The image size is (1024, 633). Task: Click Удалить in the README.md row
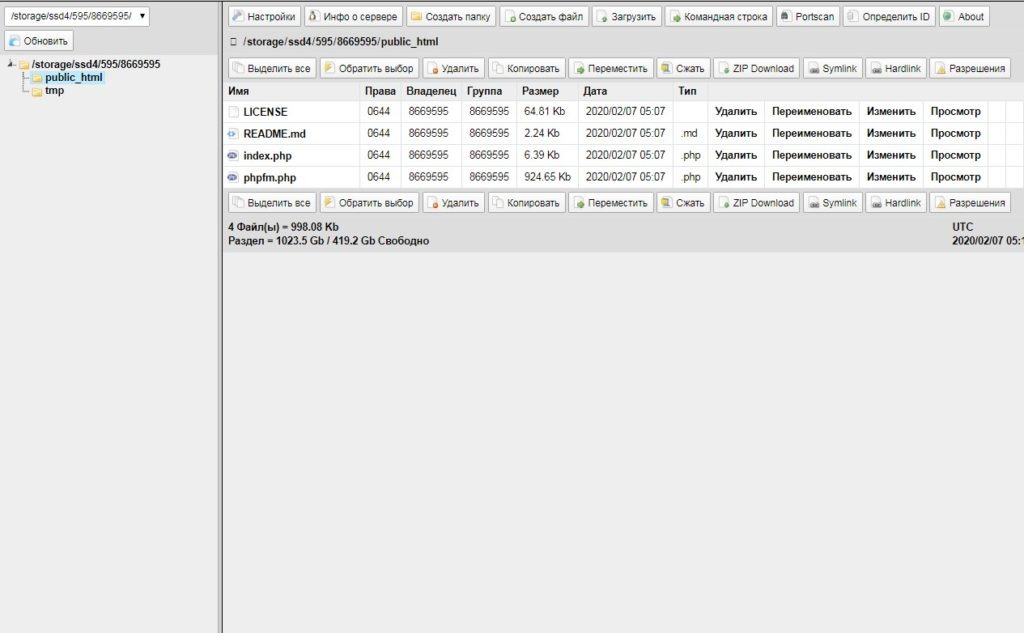(735, 133)
